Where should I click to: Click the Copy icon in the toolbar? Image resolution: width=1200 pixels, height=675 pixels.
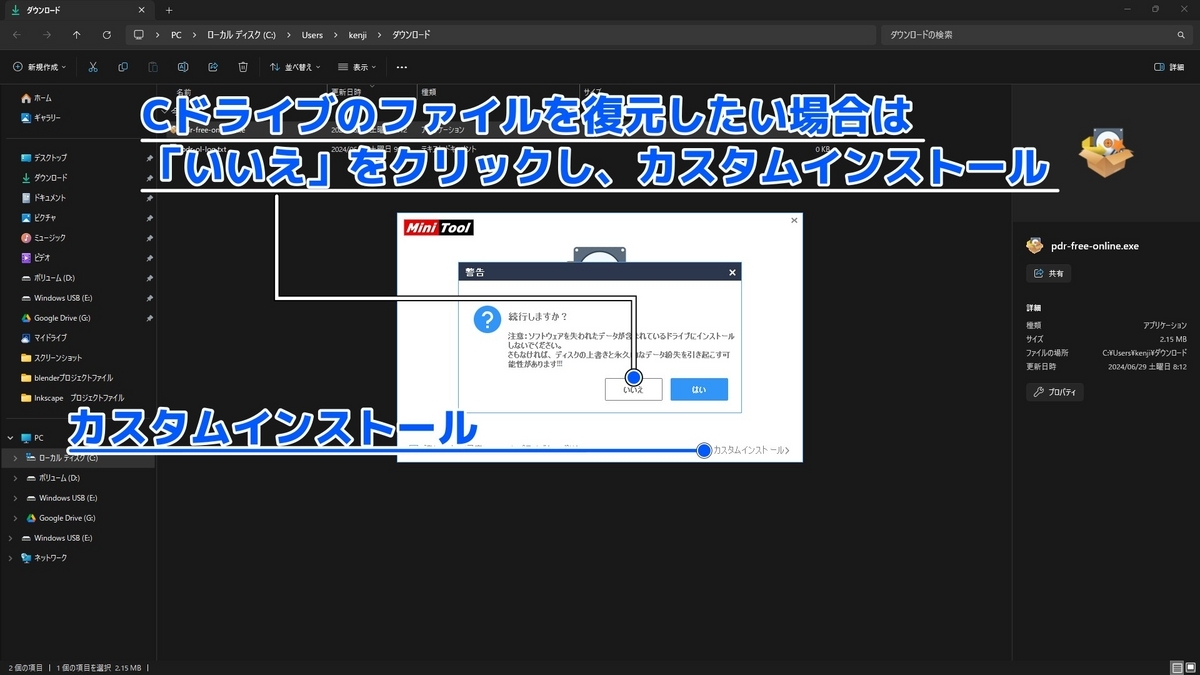(x=122, y=67)
